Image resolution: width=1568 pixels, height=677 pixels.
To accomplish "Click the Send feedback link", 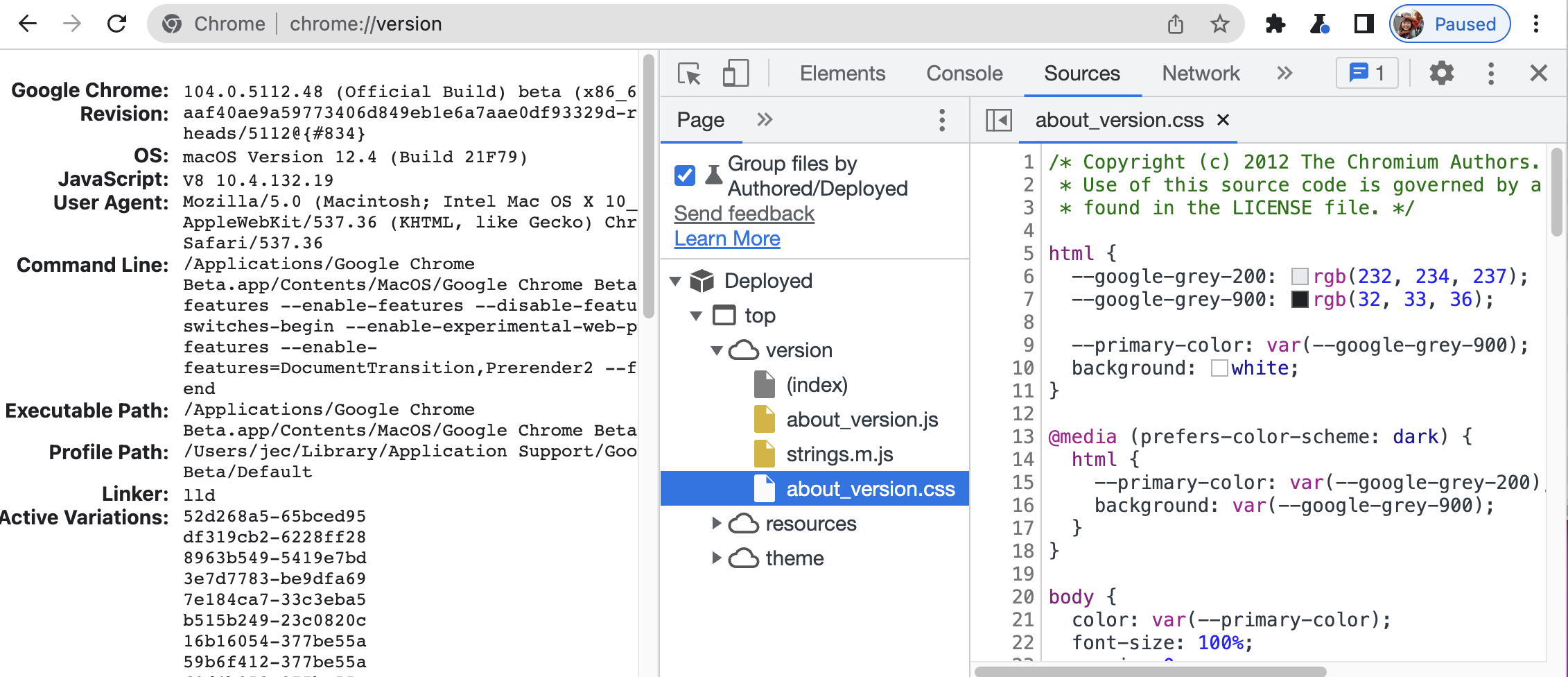I will 744,214.
